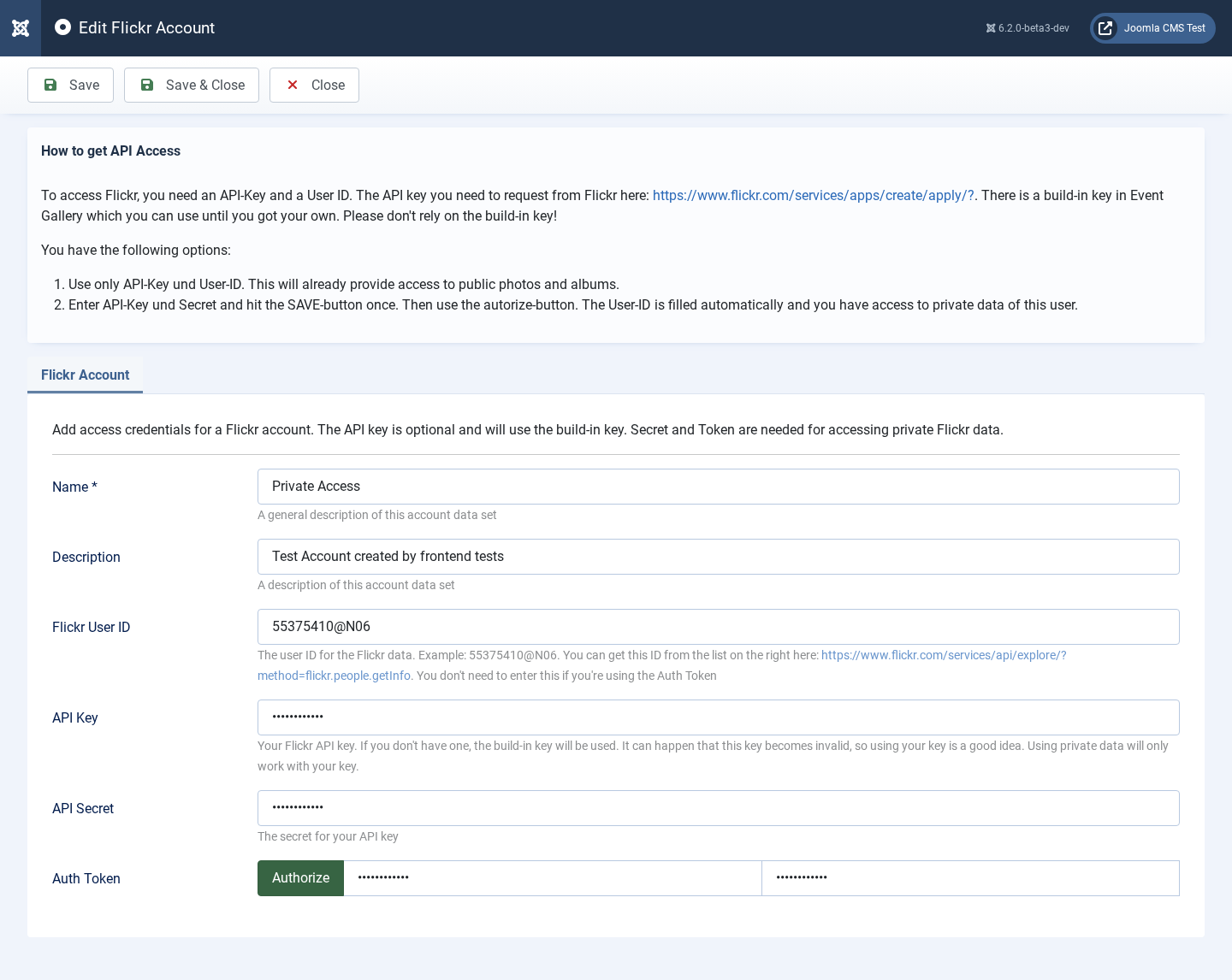
Task: Focus the Description input field
Action: tap(719, 557)
